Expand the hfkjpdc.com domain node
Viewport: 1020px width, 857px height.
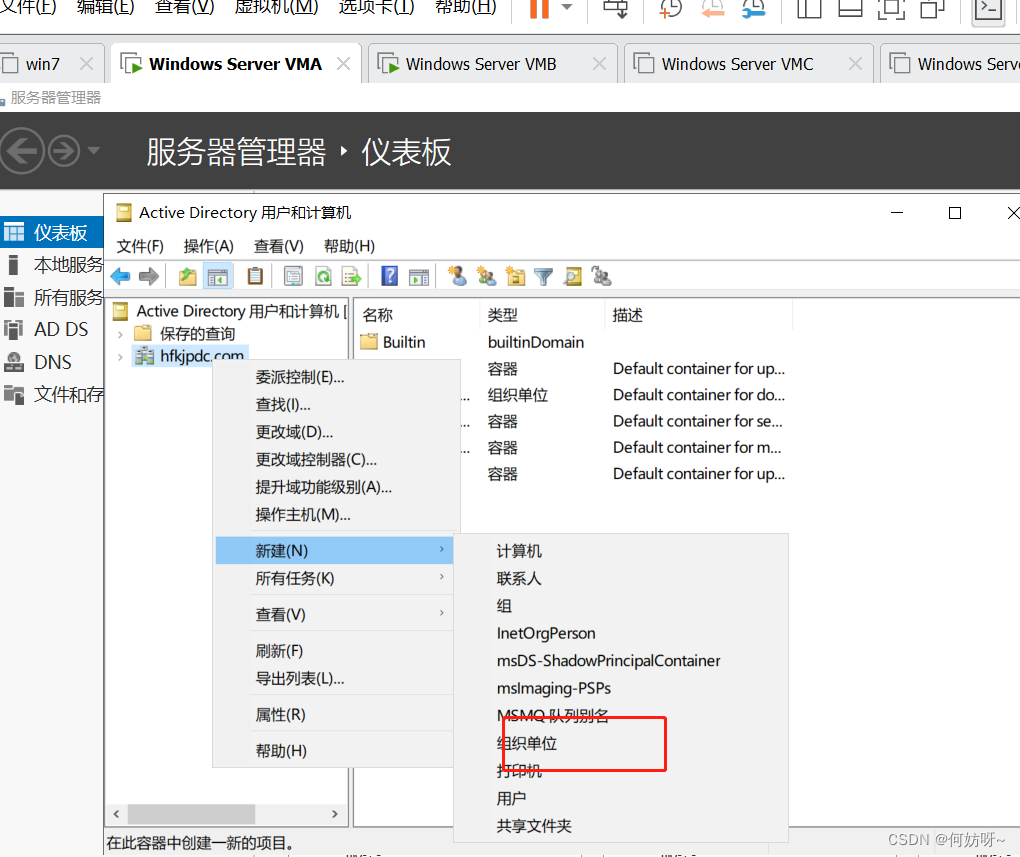[x=121, y=357]
